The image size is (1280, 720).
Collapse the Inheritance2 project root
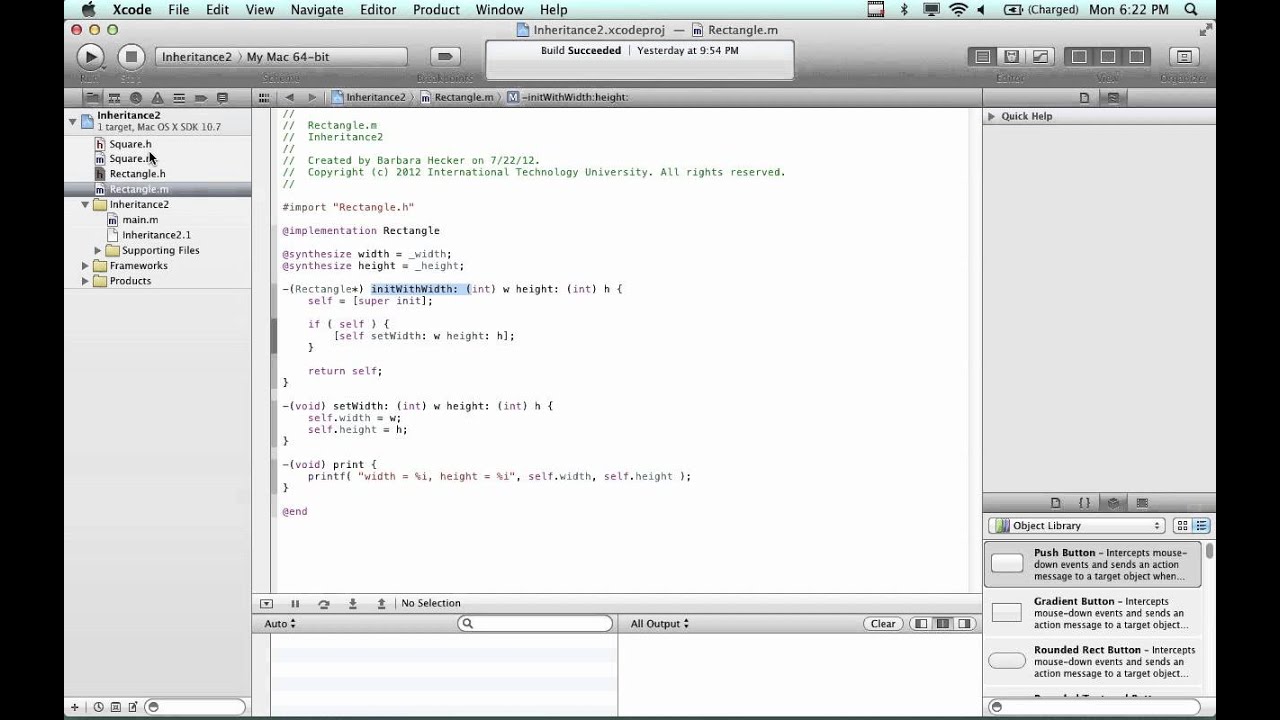pyautogui.click(x=72, y=121)
